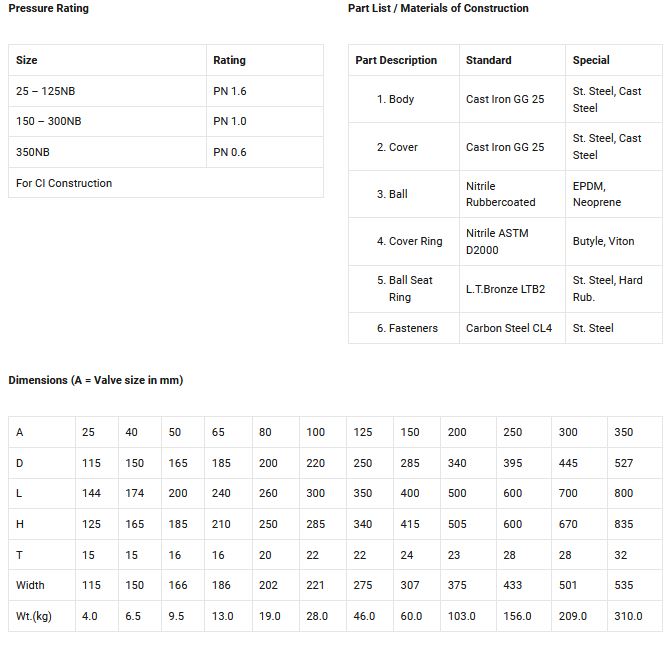
Task: Select the 310.0 weight value
Action: [x=628, y=616]
